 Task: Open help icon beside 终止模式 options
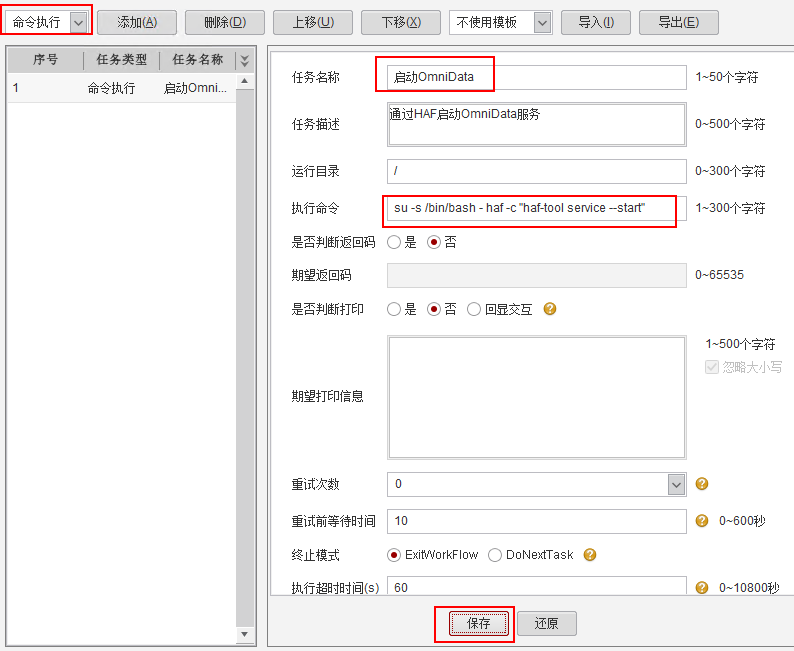(x=589, y=555)
